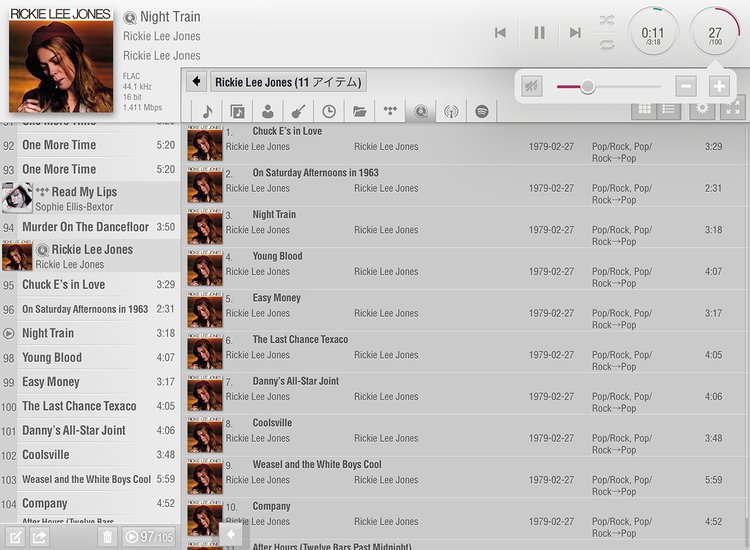This screenshot has width=750, height=550.
Task: Play queue item 101 Danny's All-Star Joint
Action: pos(89,430)
